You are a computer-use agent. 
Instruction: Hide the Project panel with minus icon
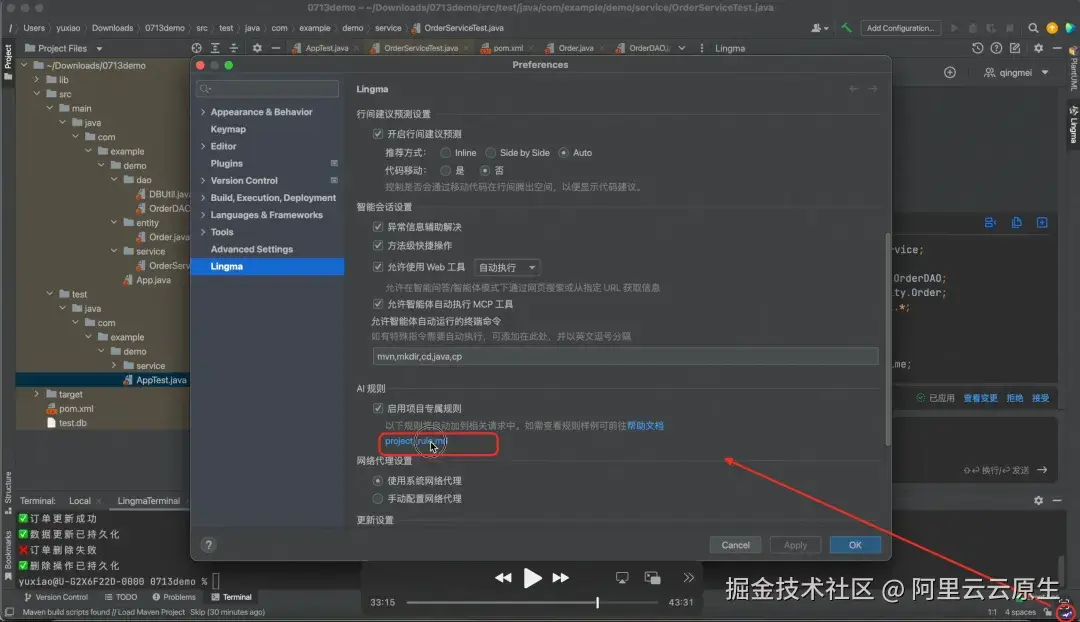click(x=276, y=48)
